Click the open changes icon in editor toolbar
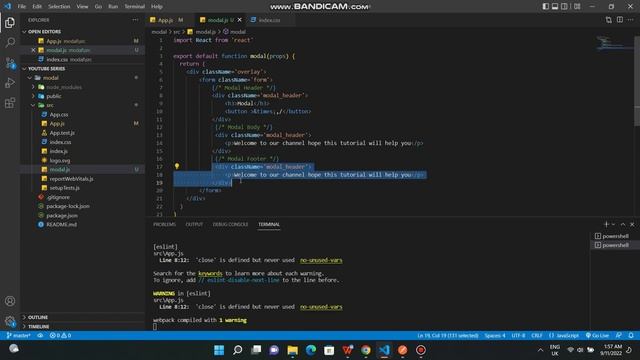640x360 pixels. pyautogui.click(x=609, y=20)
